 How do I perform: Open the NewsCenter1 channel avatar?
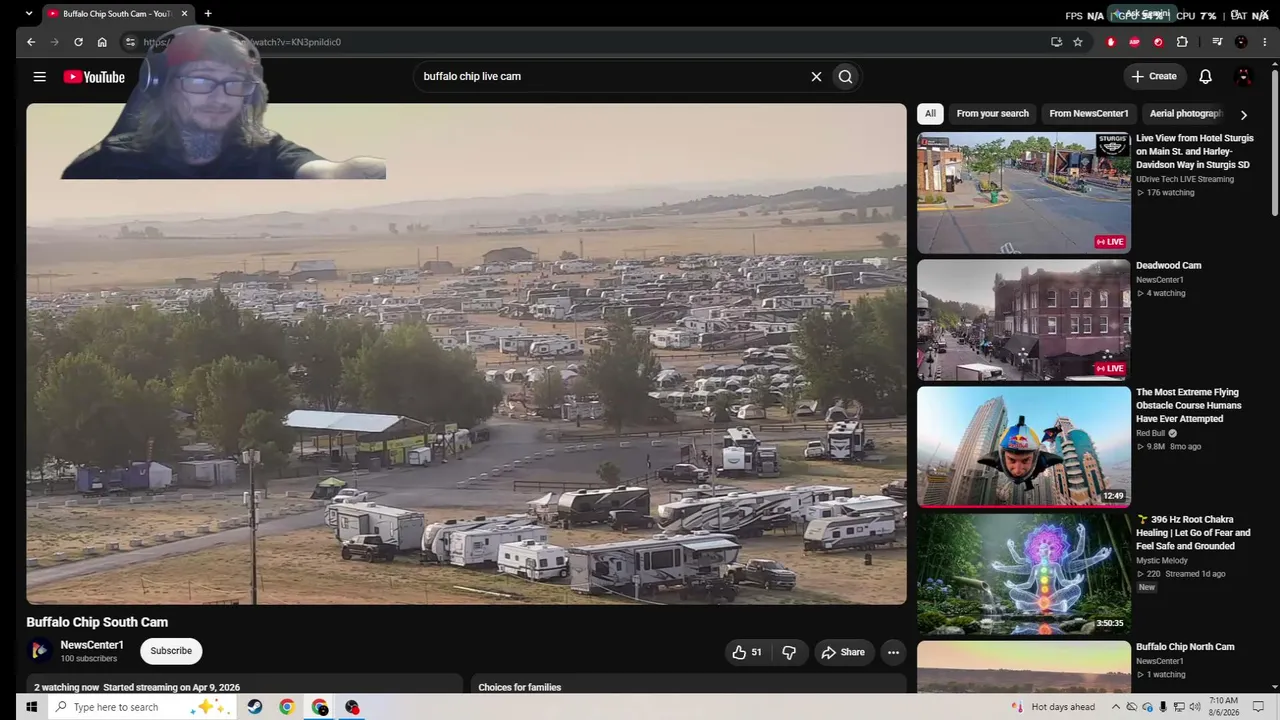point(39,651)
